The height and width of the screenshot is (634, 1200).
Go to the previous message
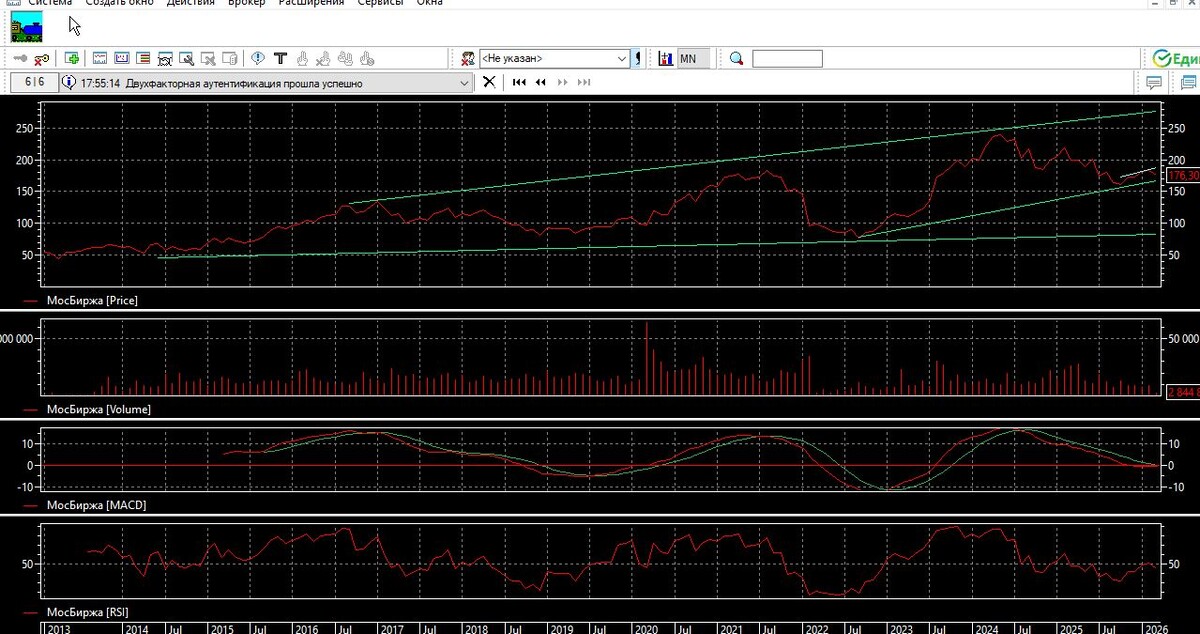[541, 82]
